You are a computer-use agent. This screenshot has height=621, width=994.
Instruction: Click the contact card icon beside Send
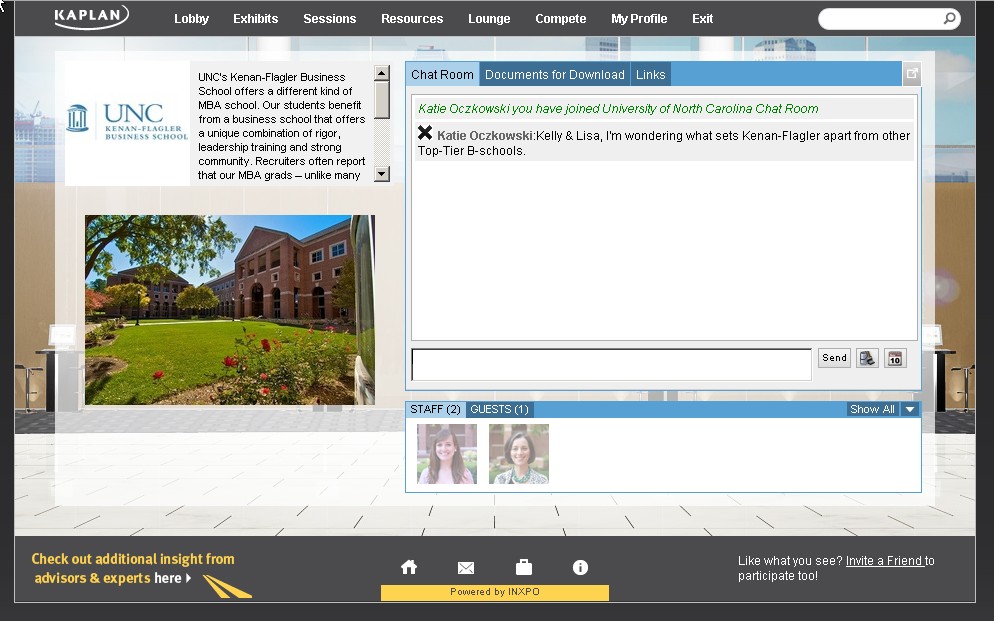pyautogui.click(x=867, y=358)
